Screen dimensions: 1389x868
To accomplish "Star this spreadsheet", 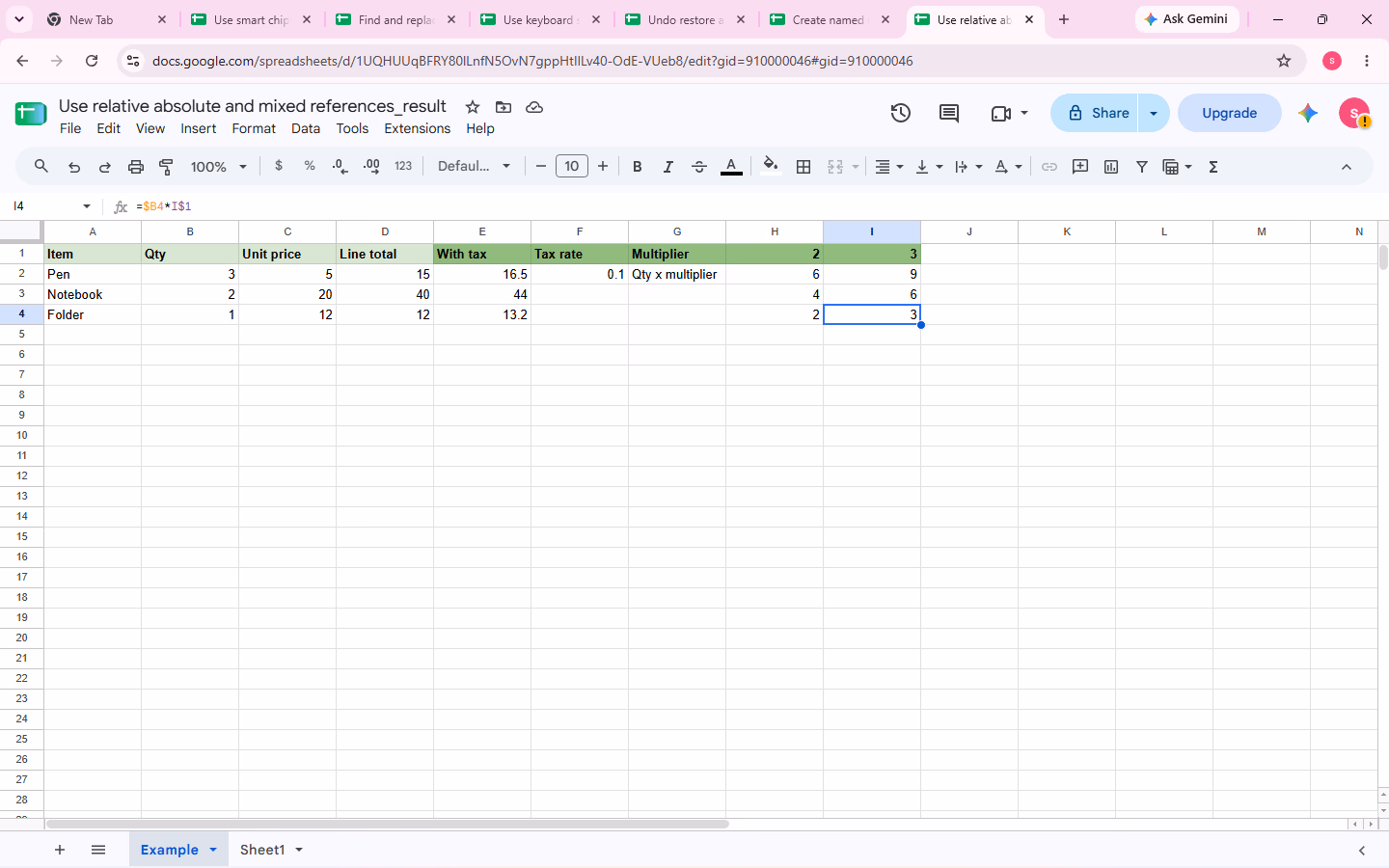I will coord(473,107).
